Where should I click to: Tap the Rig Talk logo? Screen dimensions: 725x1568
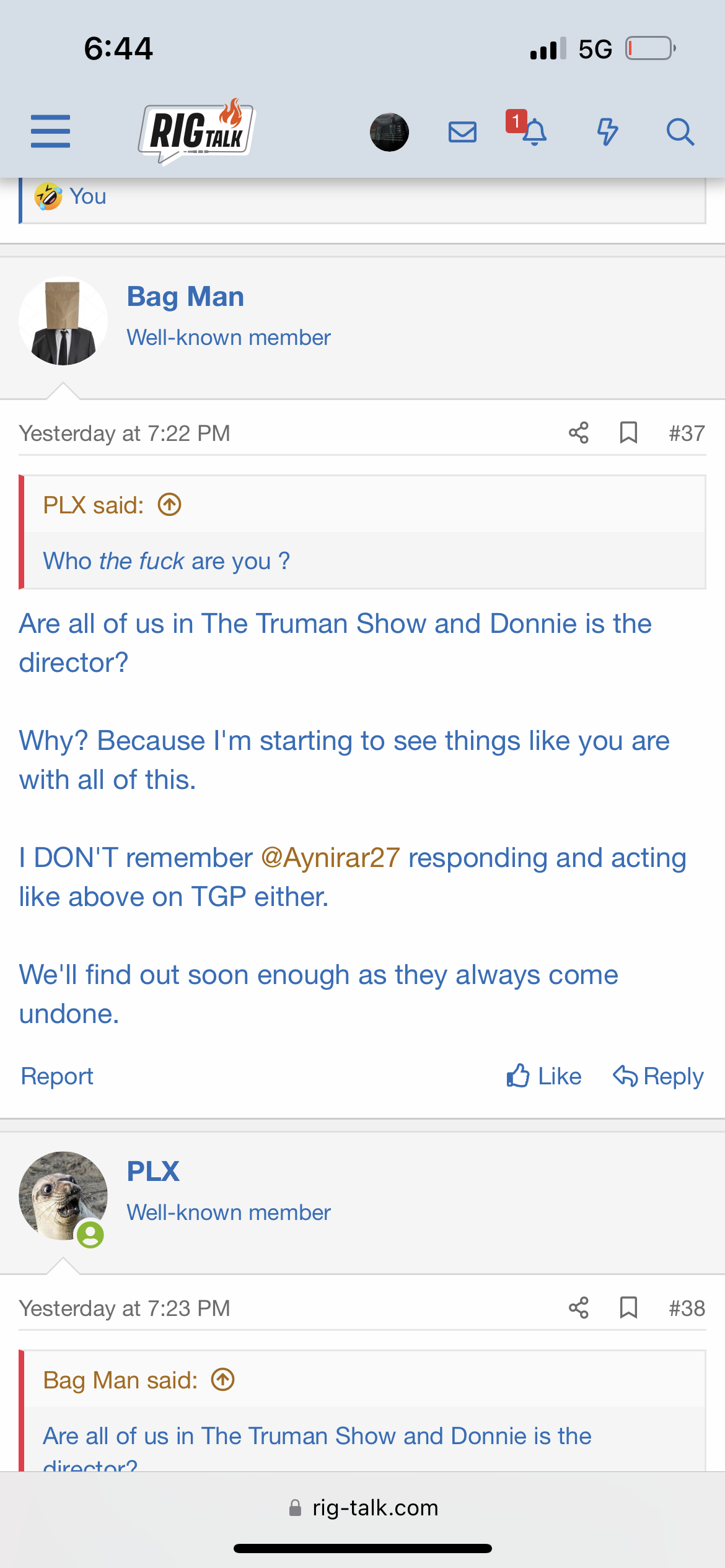pyautogui.click(x=196, y=131)
